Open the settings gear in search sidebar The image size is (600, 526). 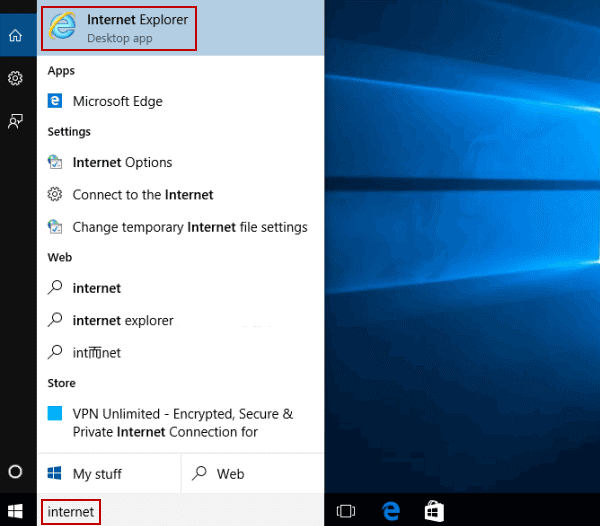click(15, 78)
